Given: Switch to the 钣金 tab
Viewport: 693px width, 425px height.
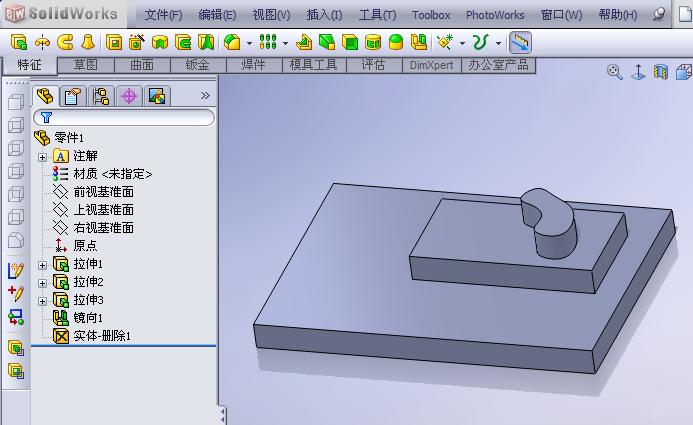Looking at the screenshot, I should (198, 65).
